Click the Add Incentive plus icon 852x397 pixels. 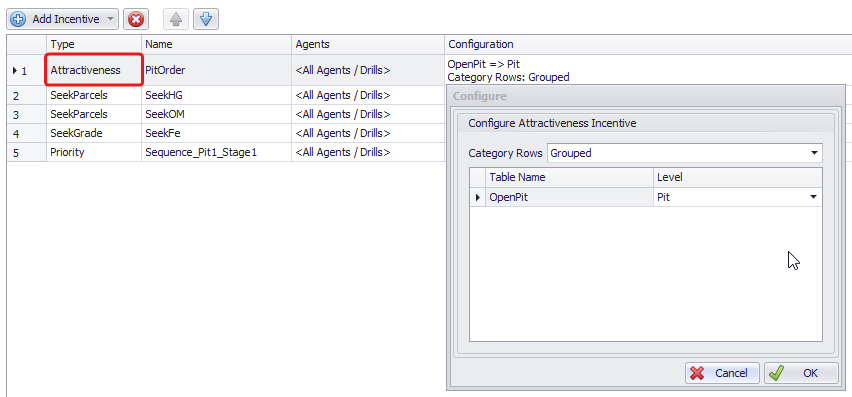tap(17, 20)
